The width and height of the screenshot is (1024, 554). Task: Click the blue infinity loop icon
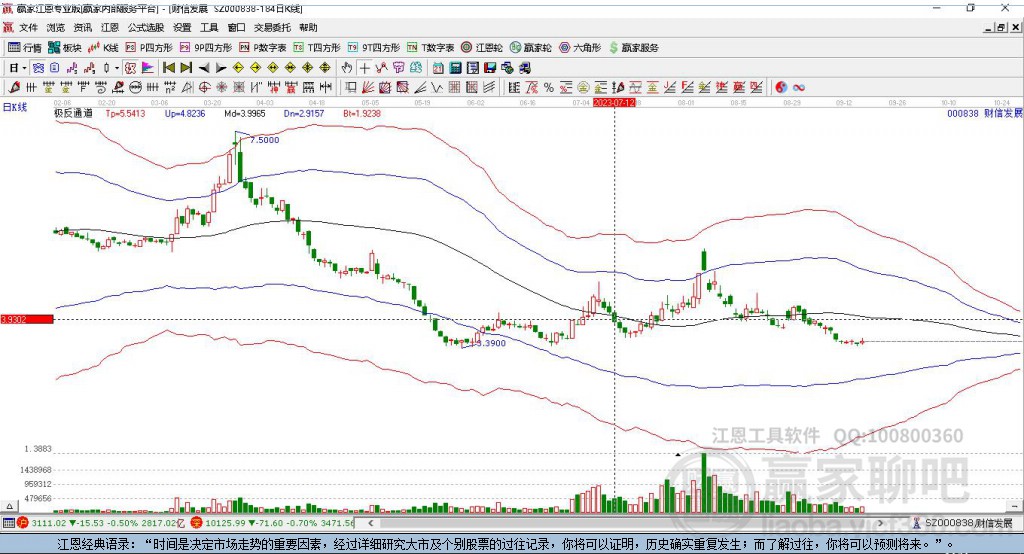tap(799, 88)
